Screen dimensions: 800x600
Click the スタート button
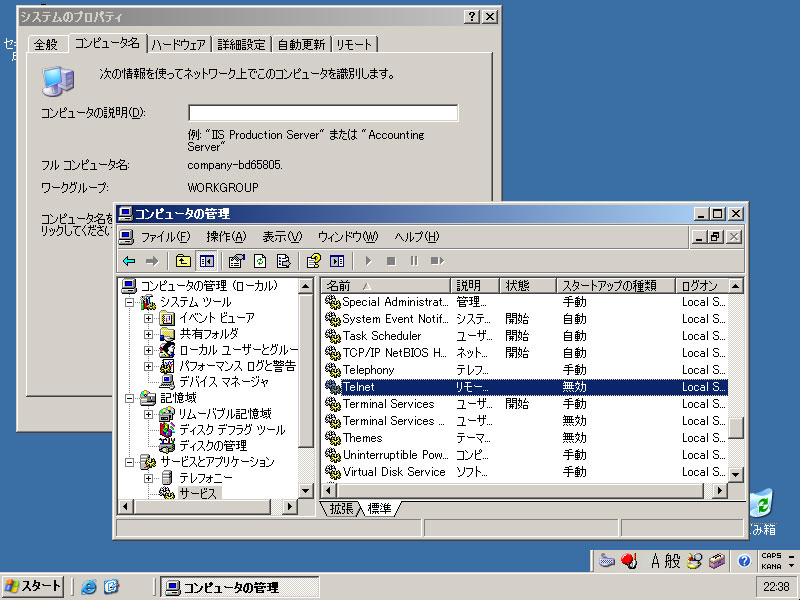pyautogui.click(x=33, y=586)
